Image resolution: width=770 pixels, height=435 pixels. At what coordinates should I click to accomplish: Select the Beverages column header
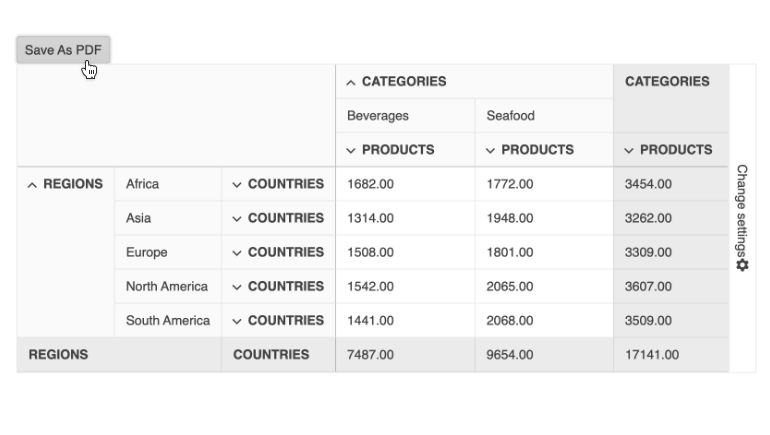pyautogui.click(x=378, y=116)
